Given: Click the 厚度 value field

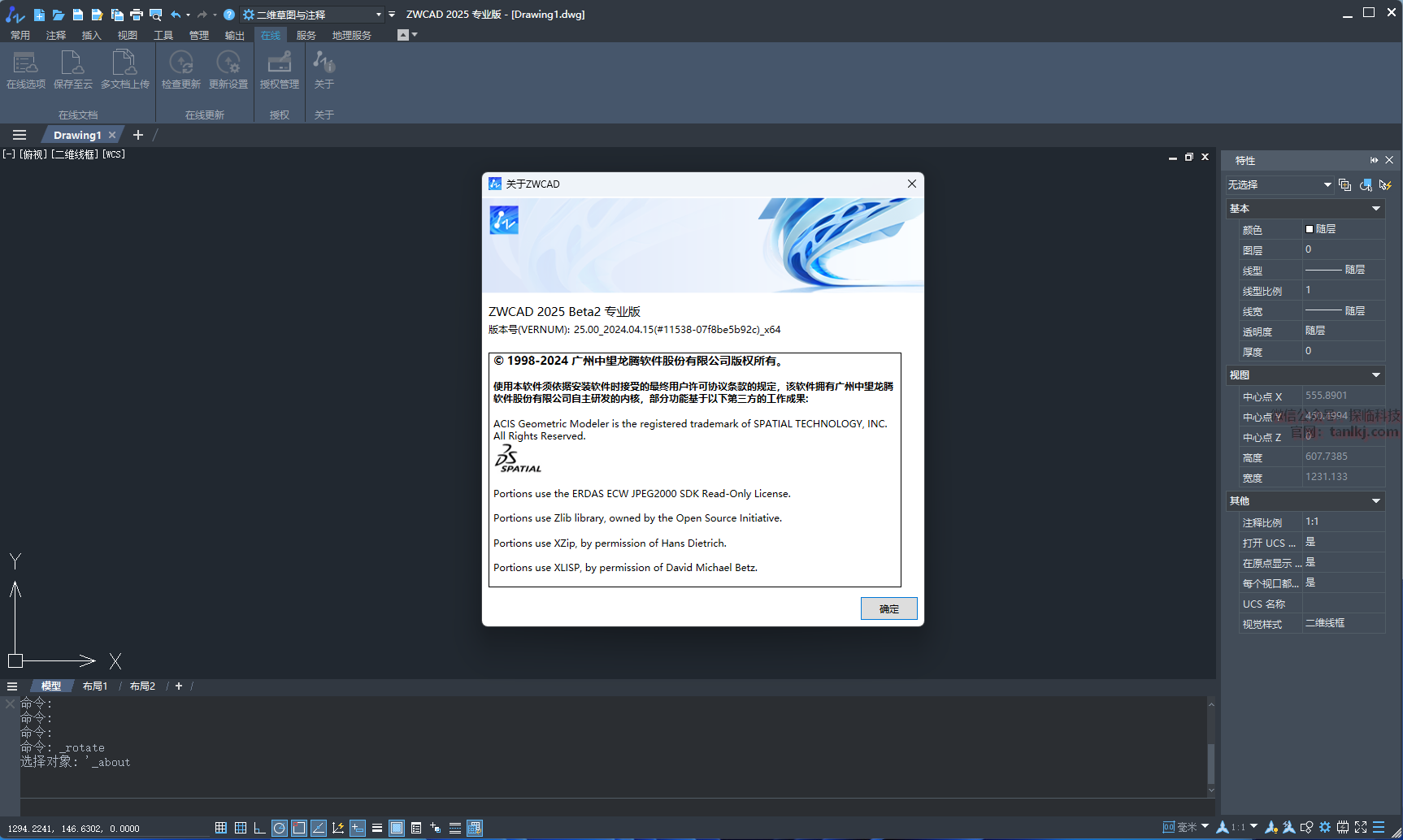Looking at the screenshot, I should [1344, 351].
